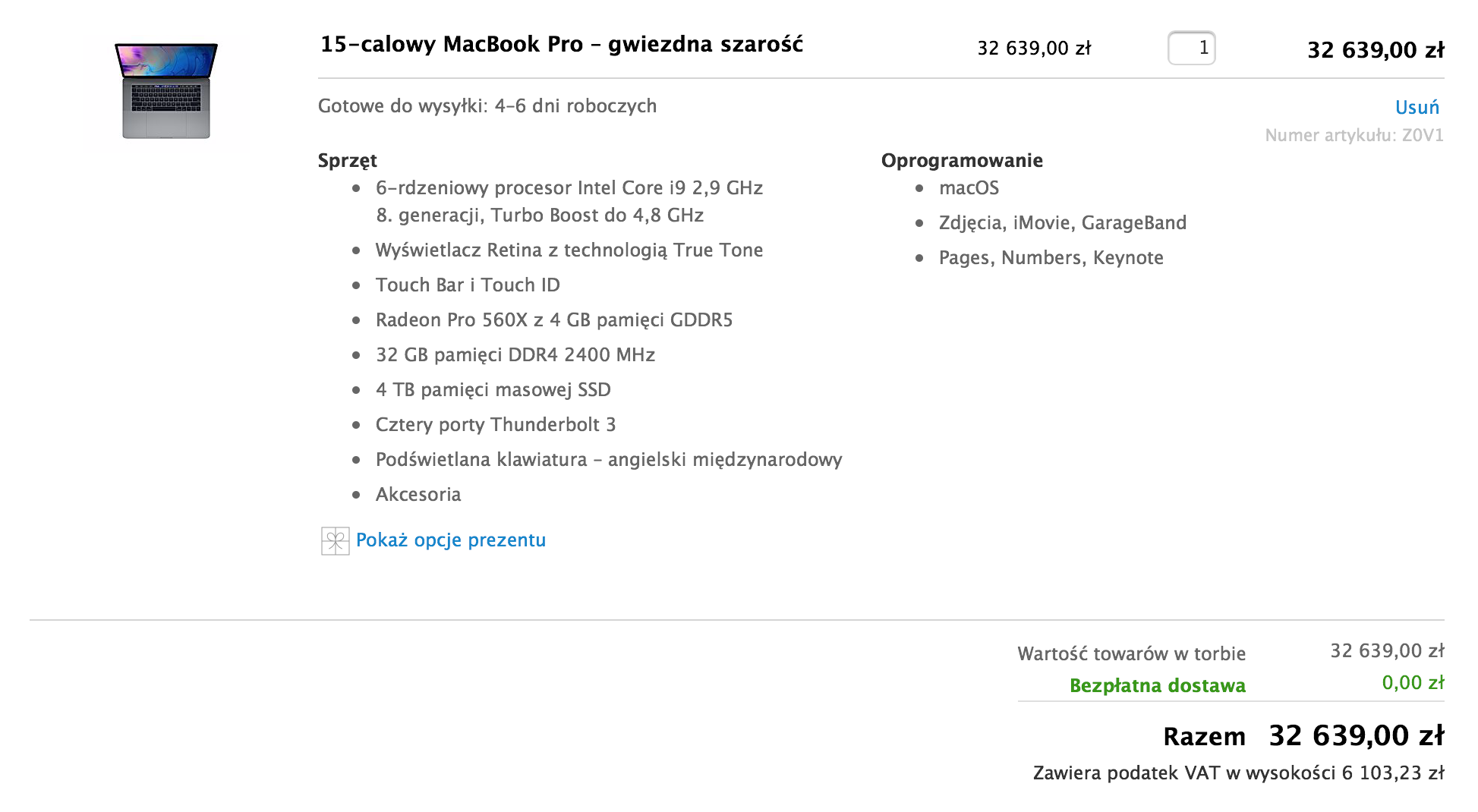This screenshot has width=1478, height=812.
Task: Click the article number Z0V1 text
Action: 1354,135
